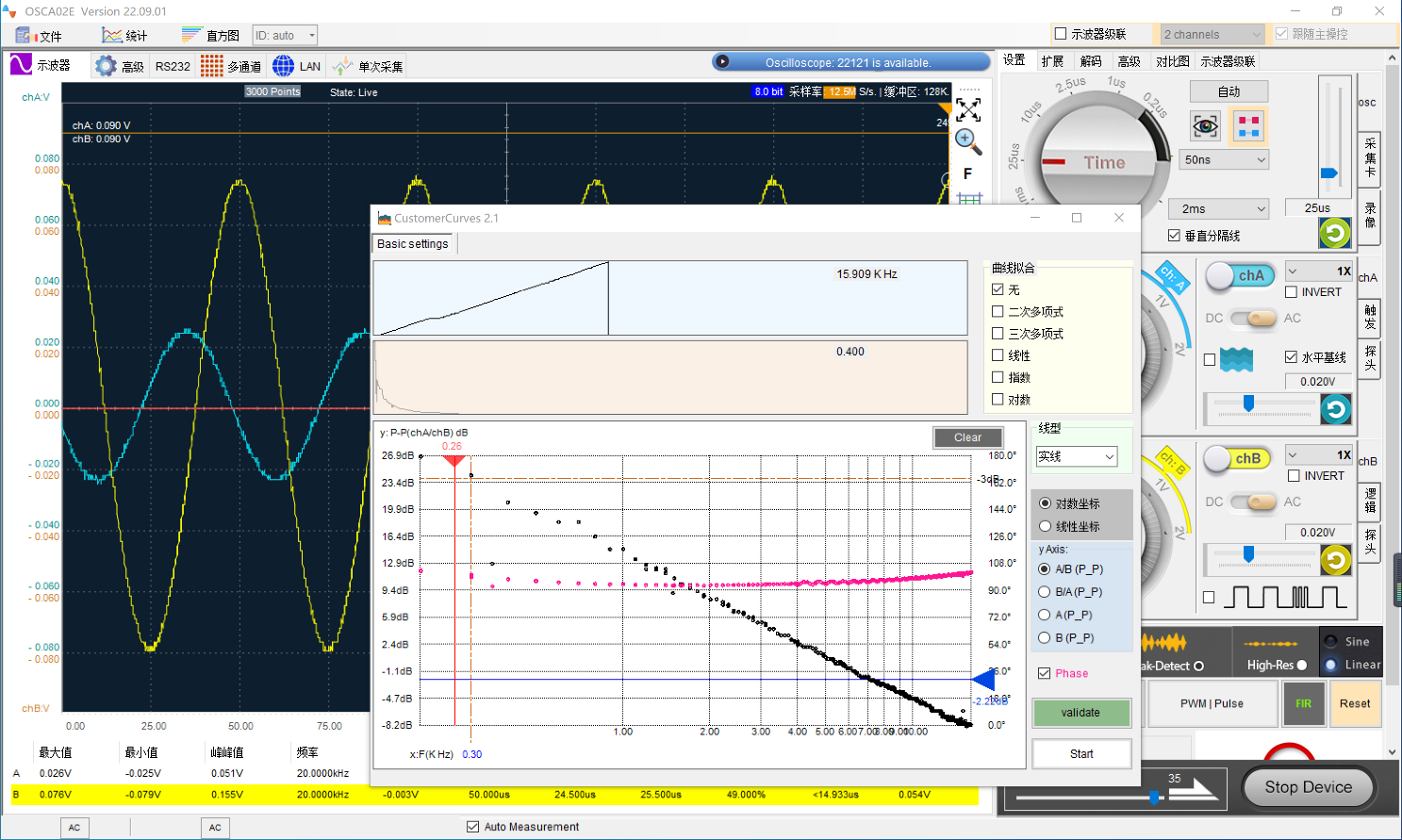This screenshot has height=840, width=1402.
Task: Click the eye view icon in settings
Action: 1205,125
